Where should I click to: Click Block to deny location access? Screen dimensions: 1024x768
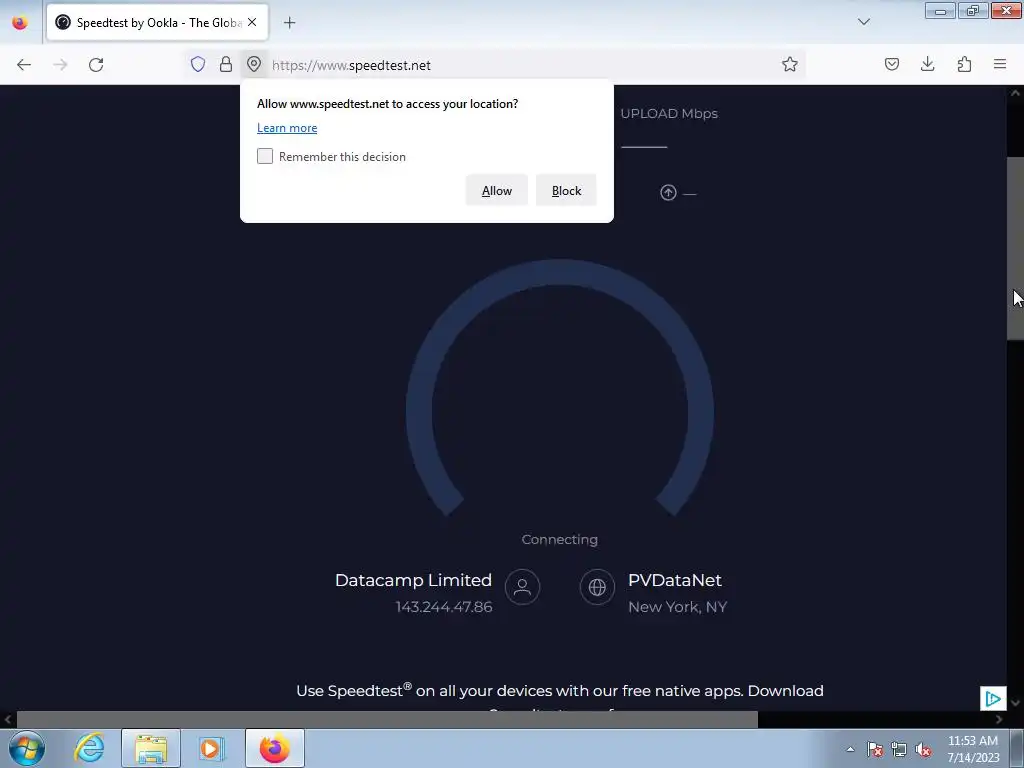coord(566,191)
